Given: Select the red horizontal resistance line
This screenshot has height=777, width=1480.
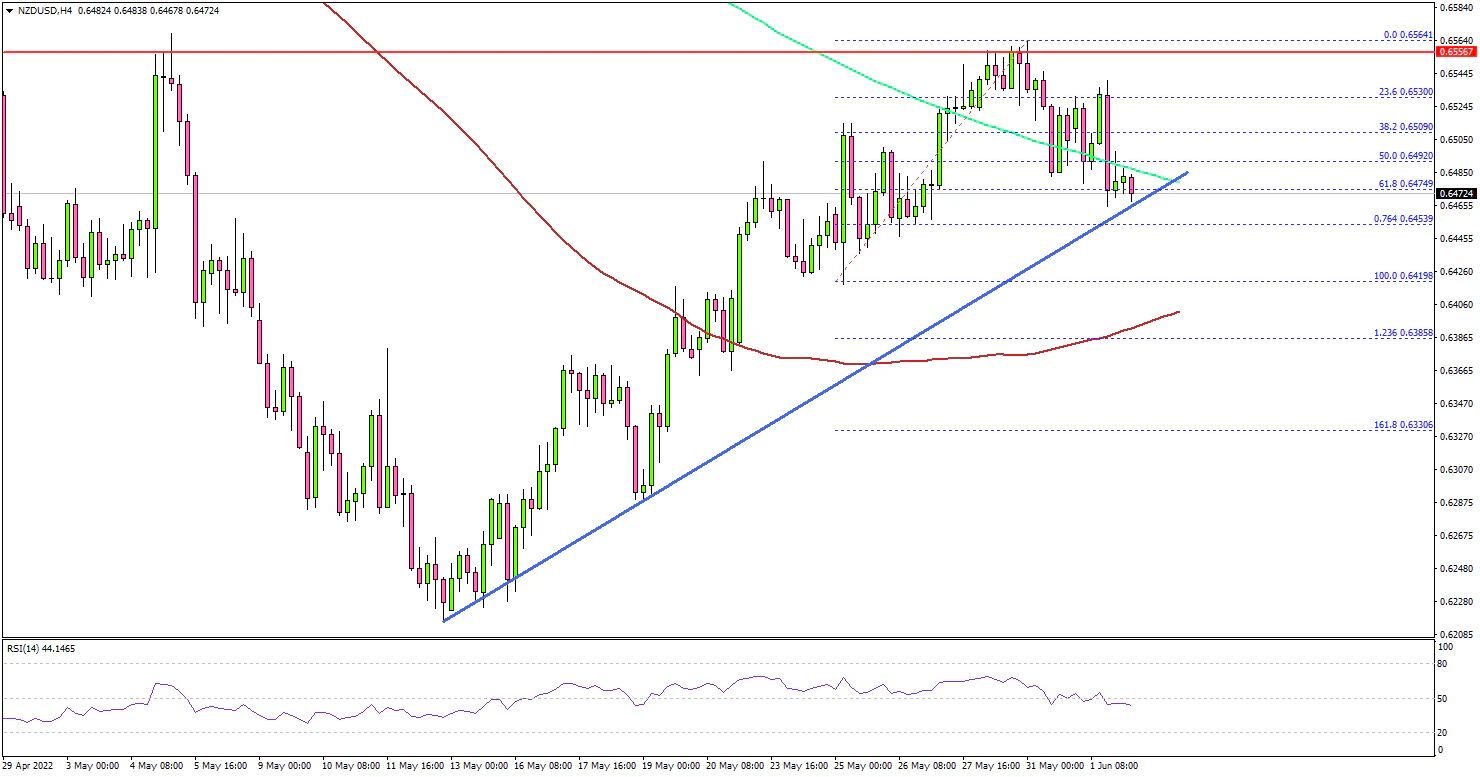Looking at the screenshot, I should point(600,51).
